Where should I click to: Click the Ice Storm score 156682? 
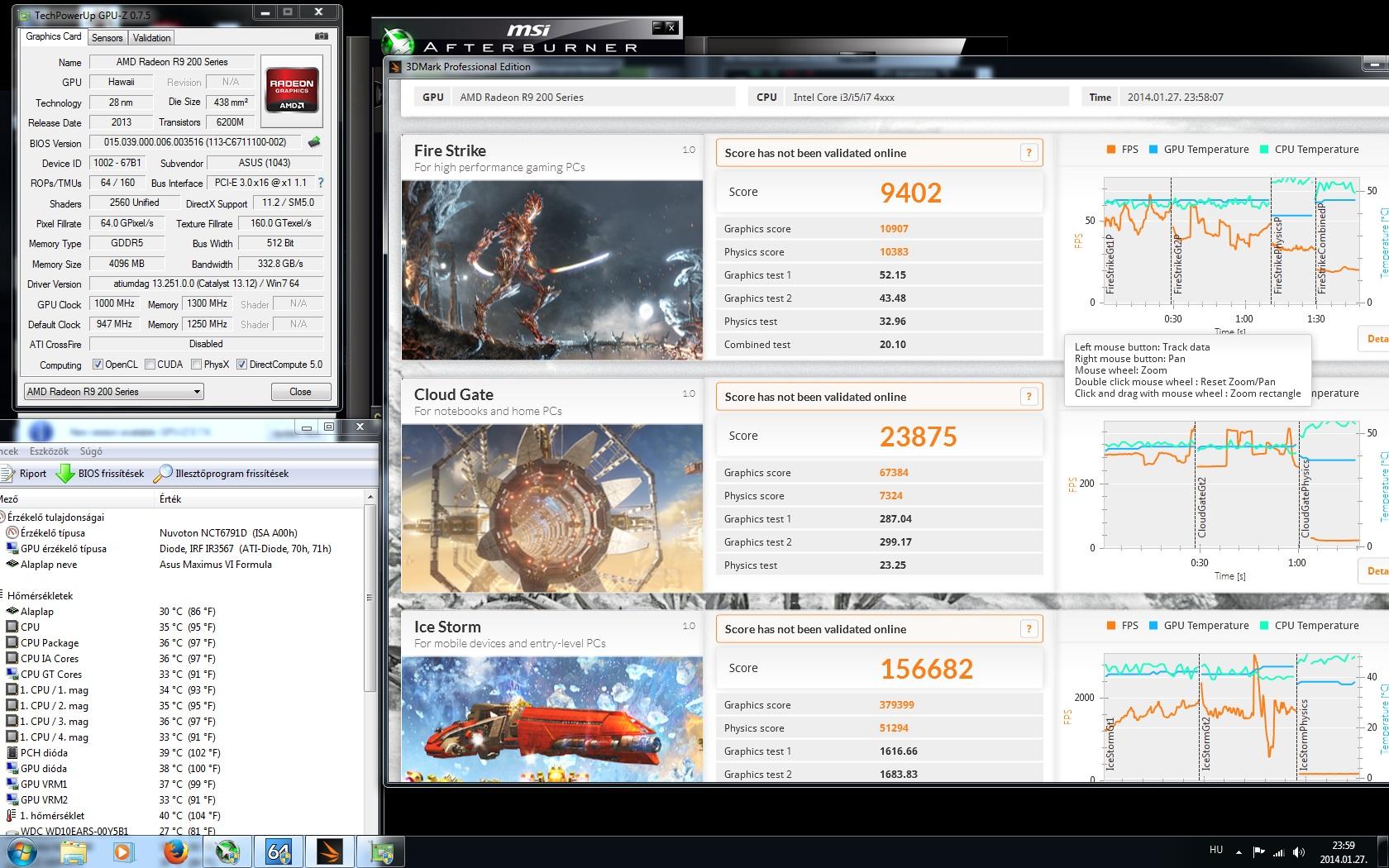[926, 669]
